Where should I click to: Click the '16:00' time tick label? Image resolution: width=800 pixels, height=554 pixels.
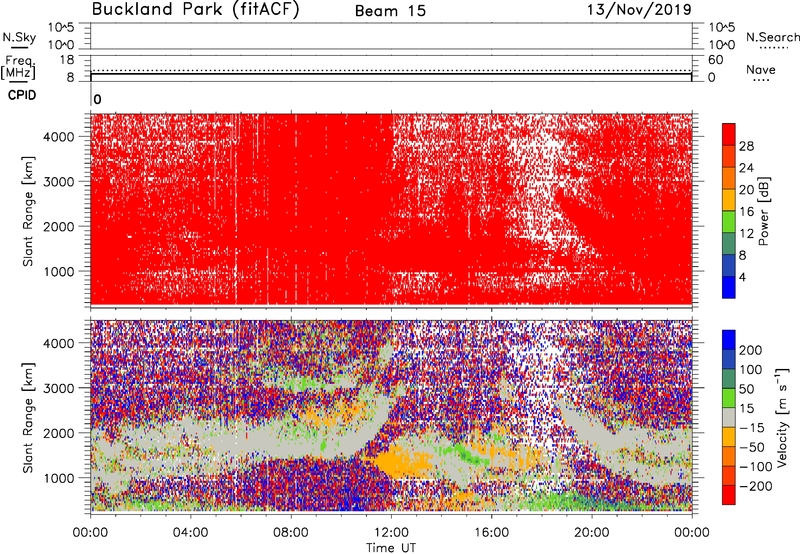(x=491, y=533)
